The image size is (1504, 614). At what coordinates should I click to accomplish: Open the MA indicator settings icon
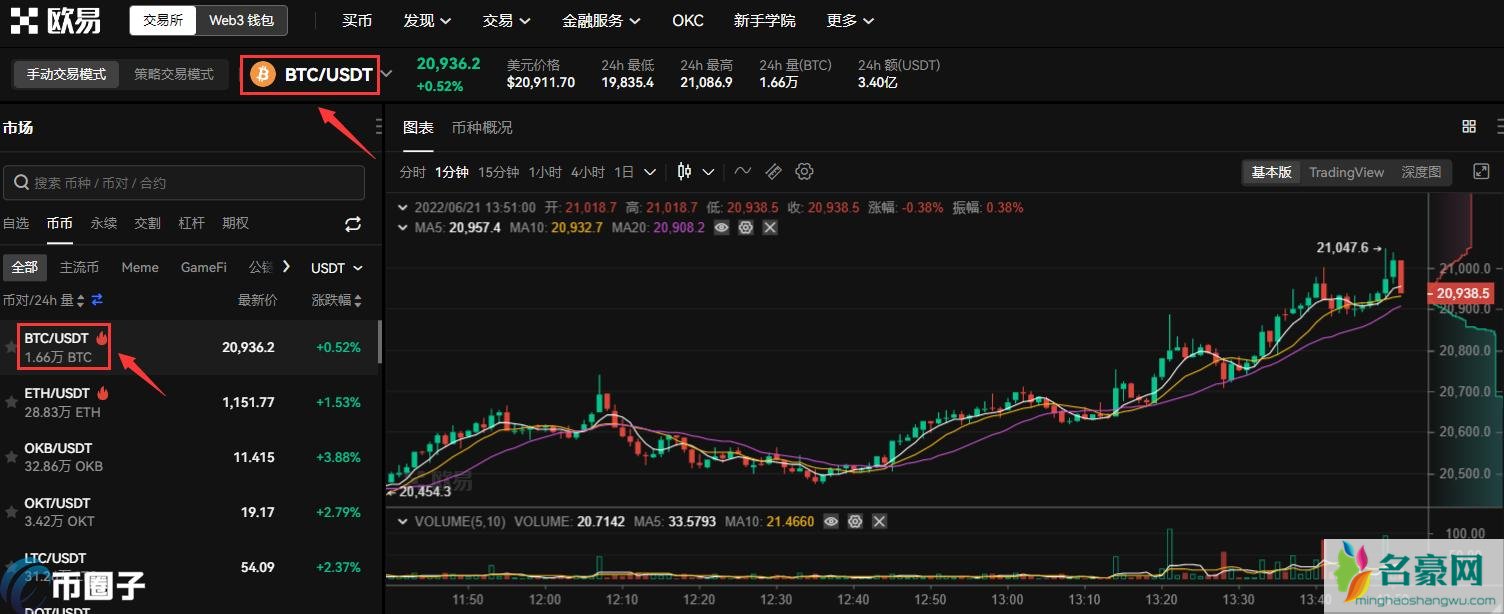point(745,228)
